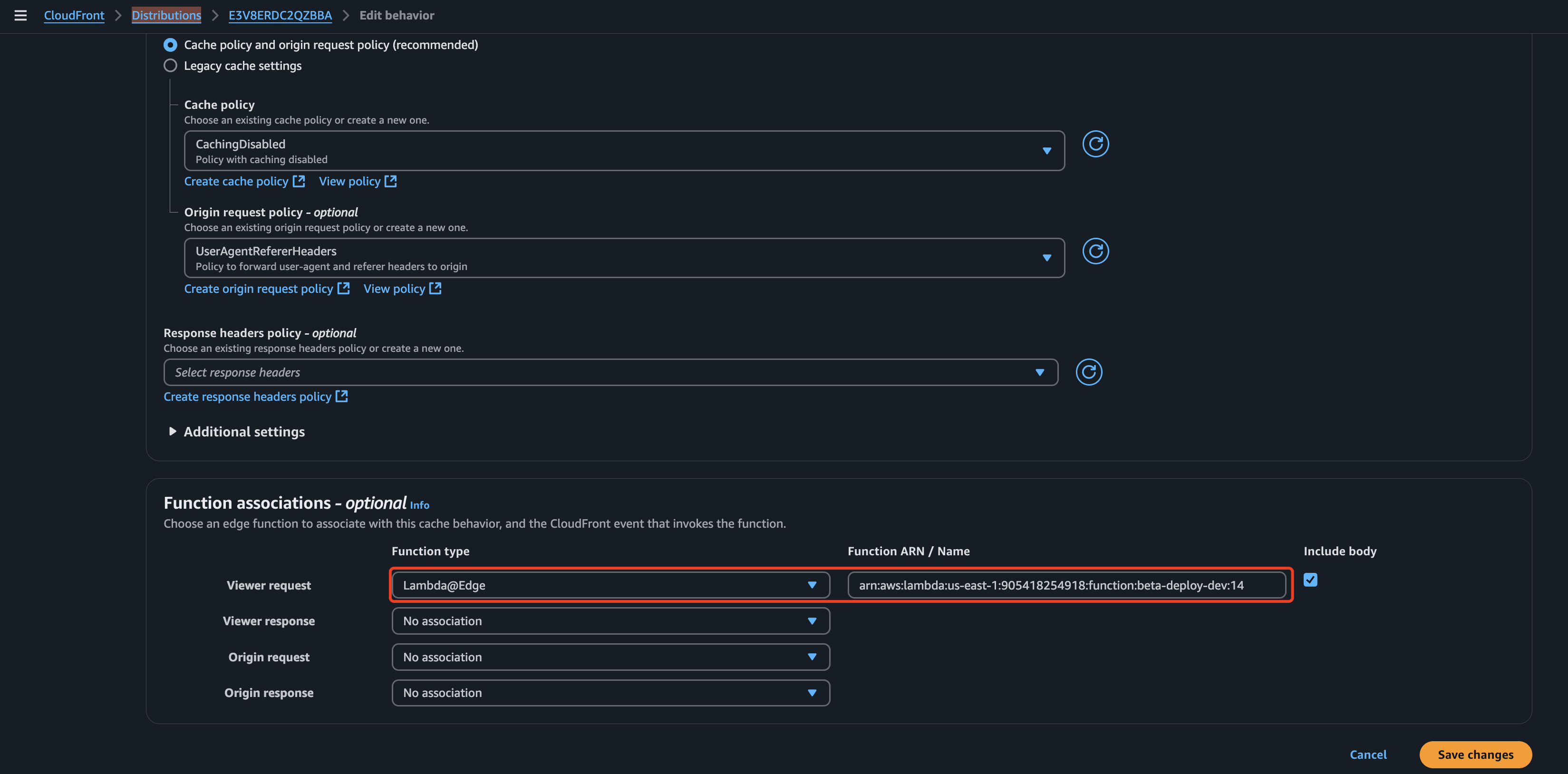The height and width of the screenshot is (774, 1568).
Task: Open the Viewer response function type dropdown
Action: pos(610,621)
